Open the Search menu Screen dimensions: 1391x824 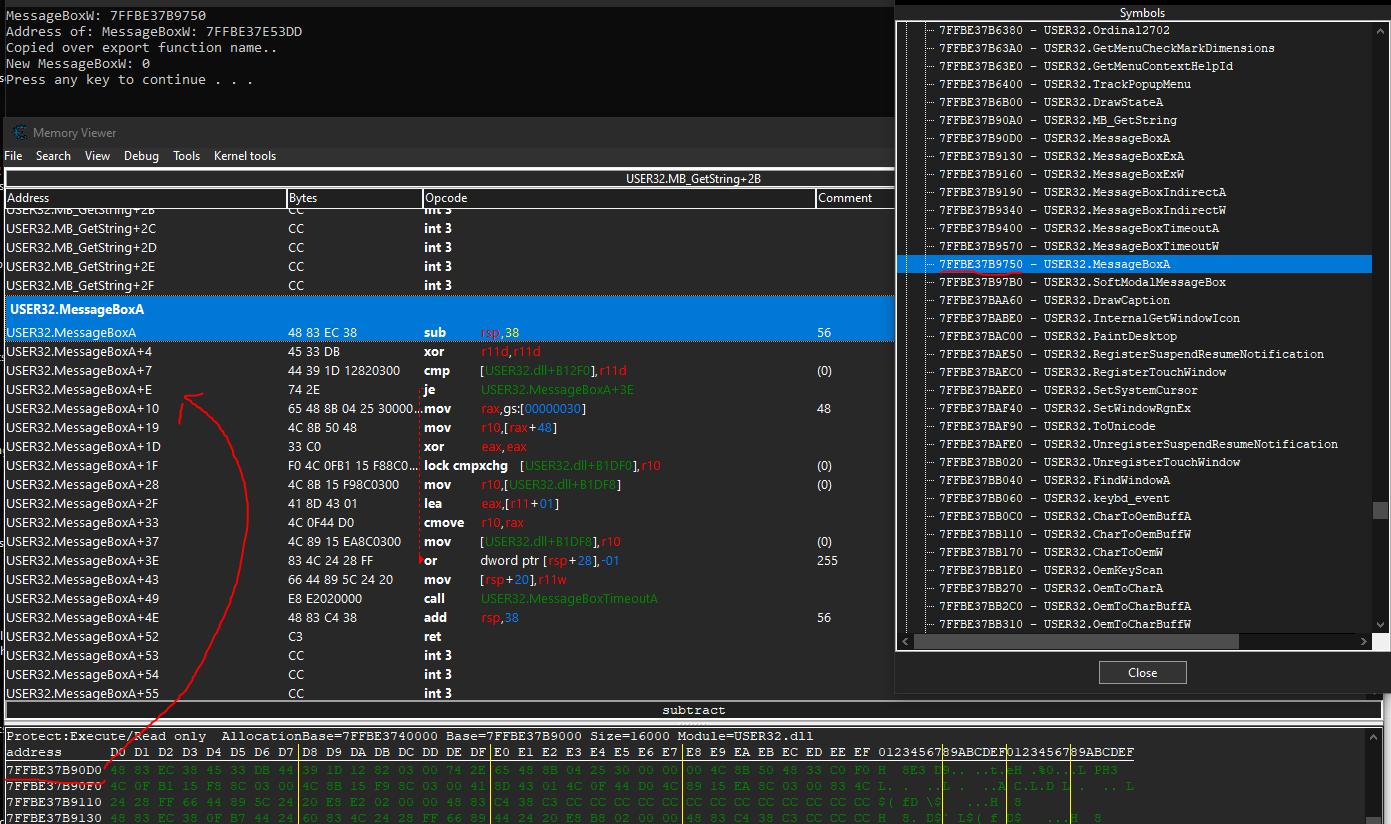tap(53, 156)
